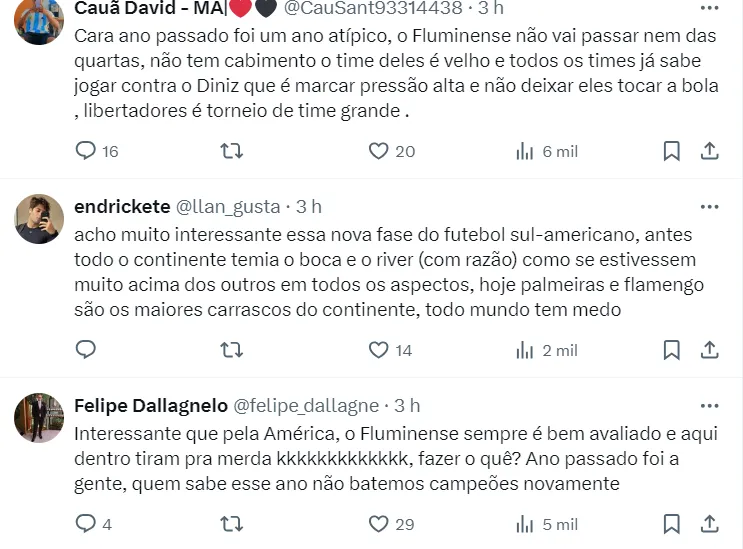Like Felipe Dallagnelo's tweet
Screen dimensions: 743x549
[x=378, y=524]
